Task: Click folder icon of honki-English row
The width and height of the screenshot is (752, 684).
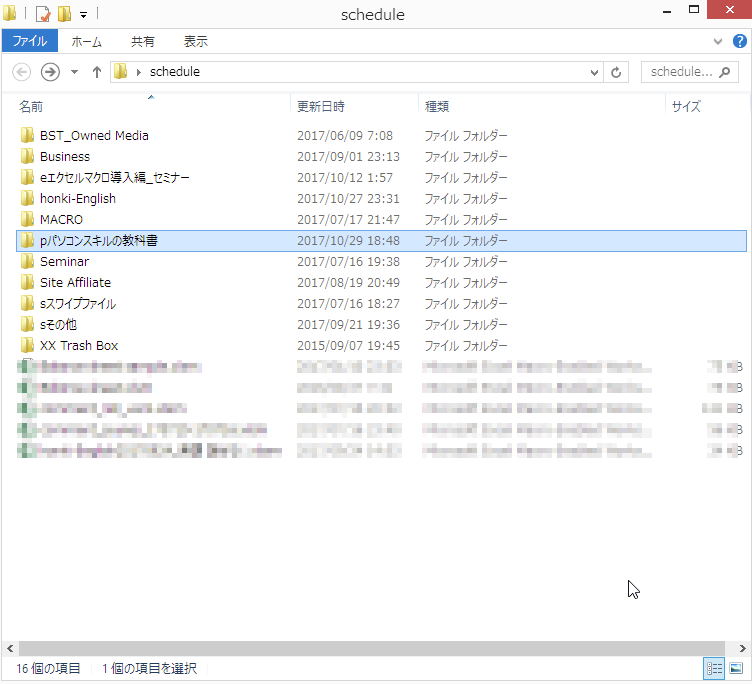Action: pos(27,198)
